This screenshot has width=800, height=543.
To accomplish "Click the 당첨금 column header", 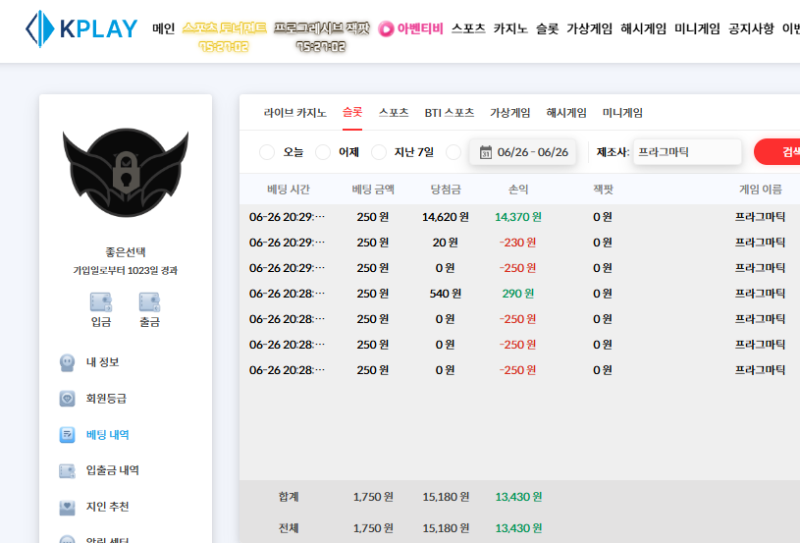I will pyautogui.click(x=445, y=190).
